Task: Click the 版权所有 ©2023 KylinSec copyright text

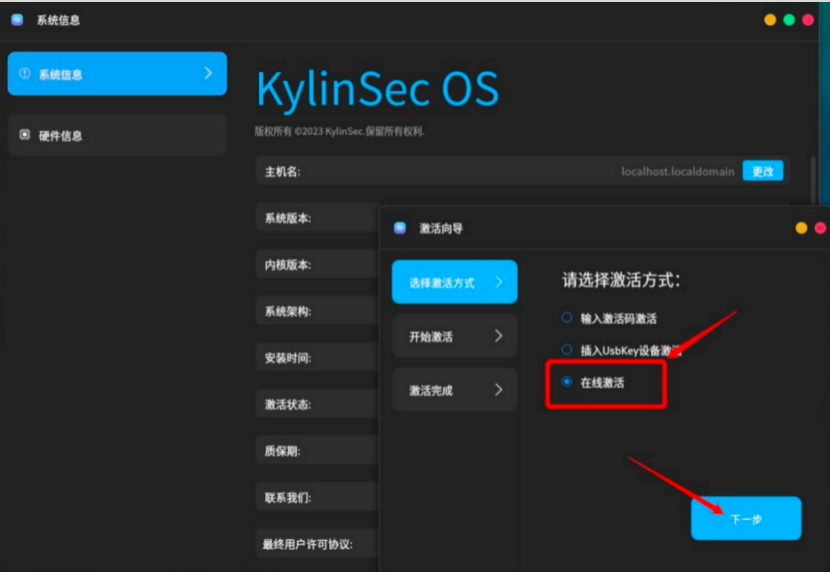Action: point(339,131)
